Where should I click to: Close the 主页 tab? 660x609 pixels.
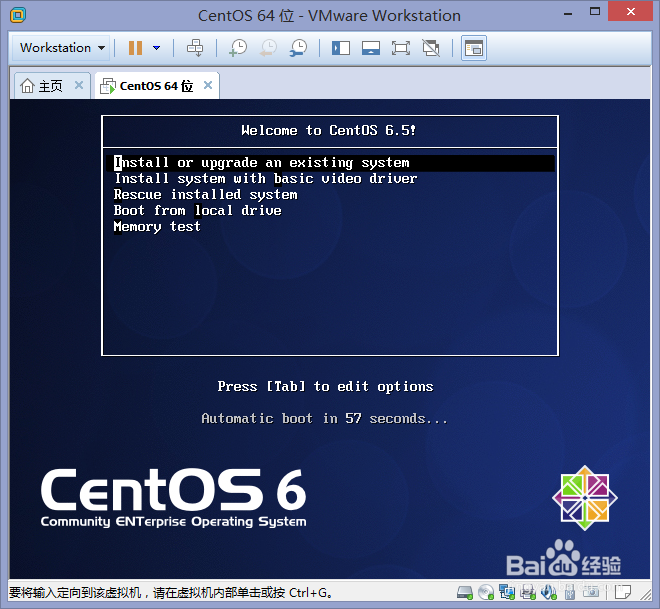tap(78, 85)
